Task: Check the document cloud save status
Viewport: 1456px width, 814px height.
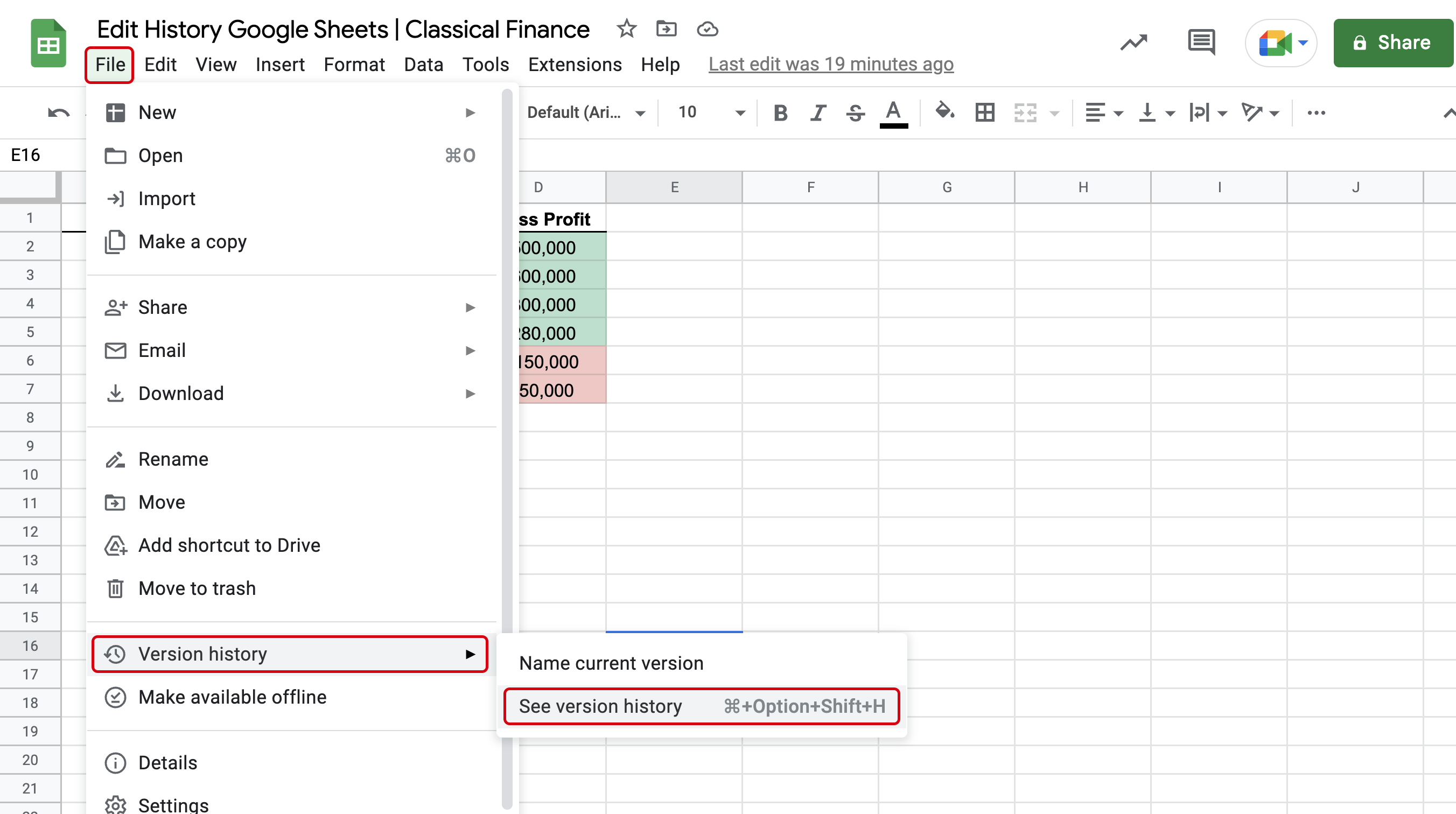Action: [x=707, y=29]
